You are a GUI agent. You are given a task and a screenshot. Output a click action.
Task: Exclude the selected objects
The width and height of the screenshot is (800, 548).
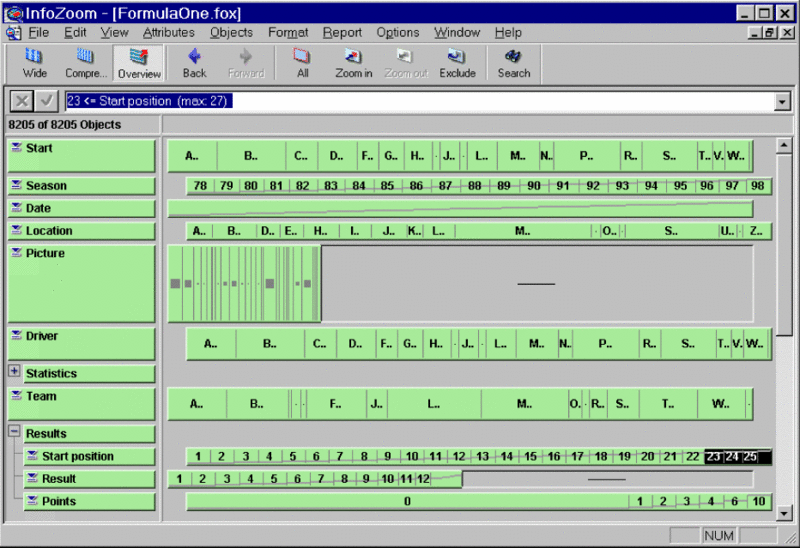[x=457, y=63]
